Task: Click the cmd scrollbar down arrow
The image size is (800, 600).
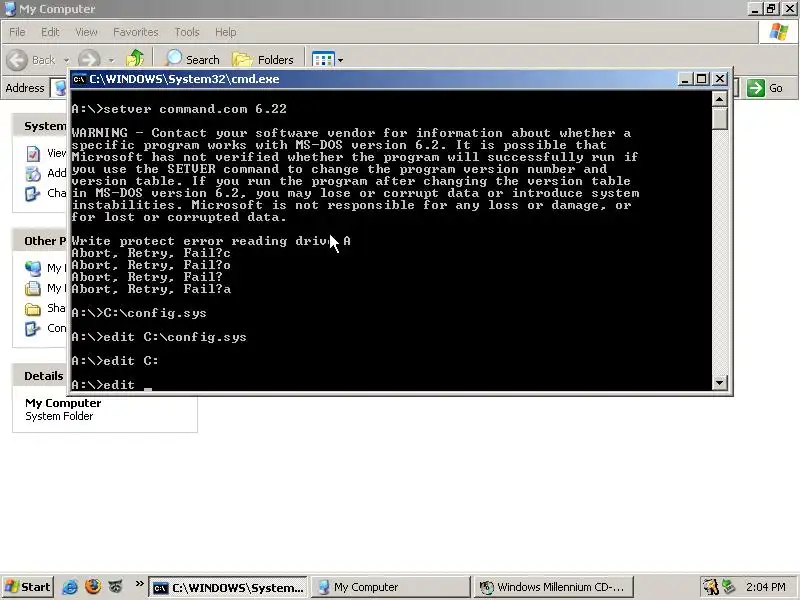Action: (719, 383)
